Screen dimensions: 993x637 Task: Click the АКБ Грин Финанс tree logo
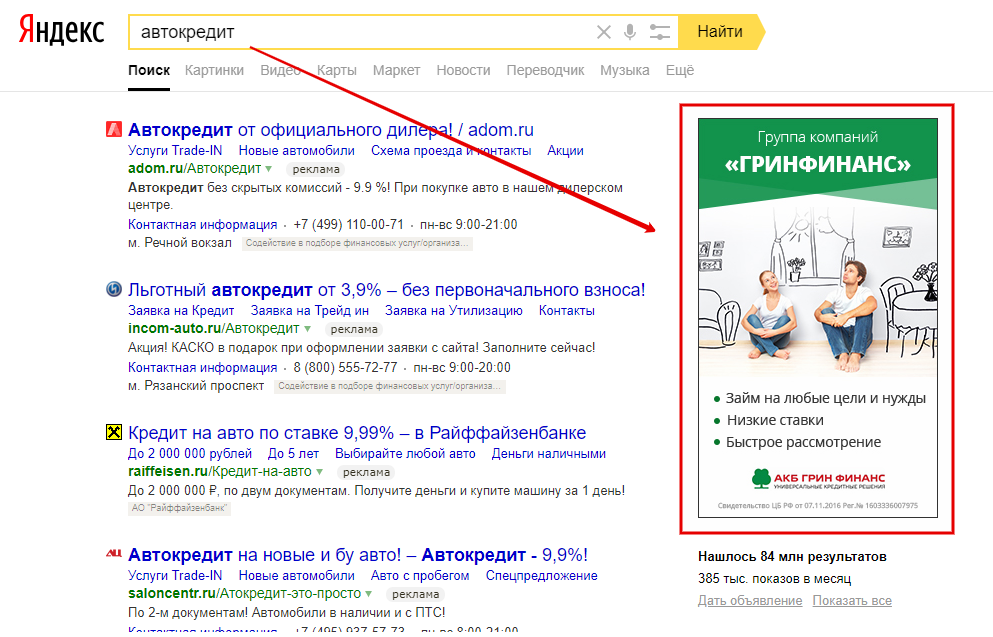[761, 478]
